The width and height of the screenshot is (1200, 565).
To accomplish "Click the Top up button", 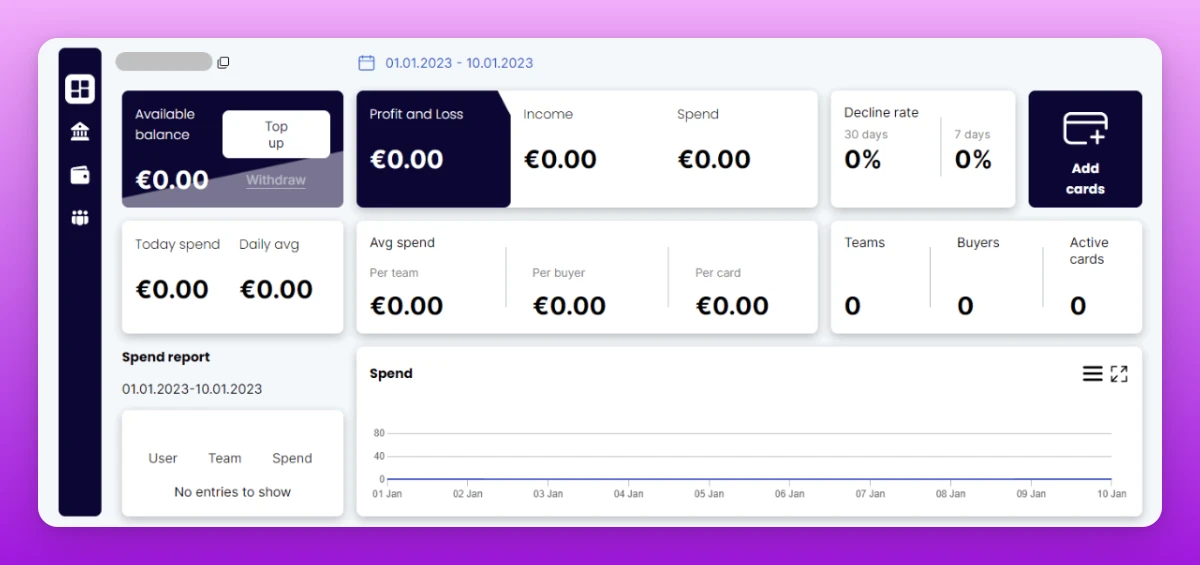I will click(x=276, y=134).
